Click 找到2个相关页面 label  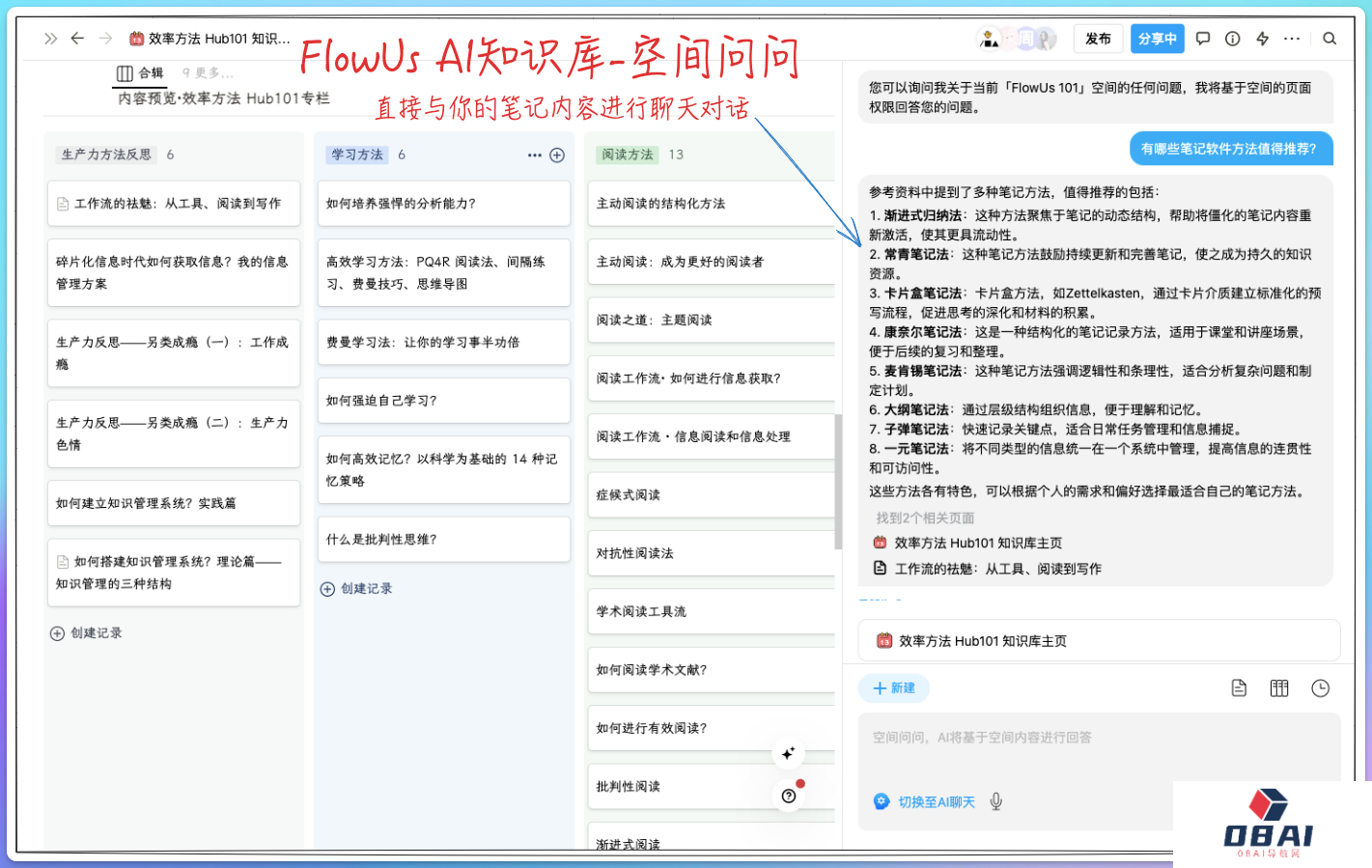(925, 518)
